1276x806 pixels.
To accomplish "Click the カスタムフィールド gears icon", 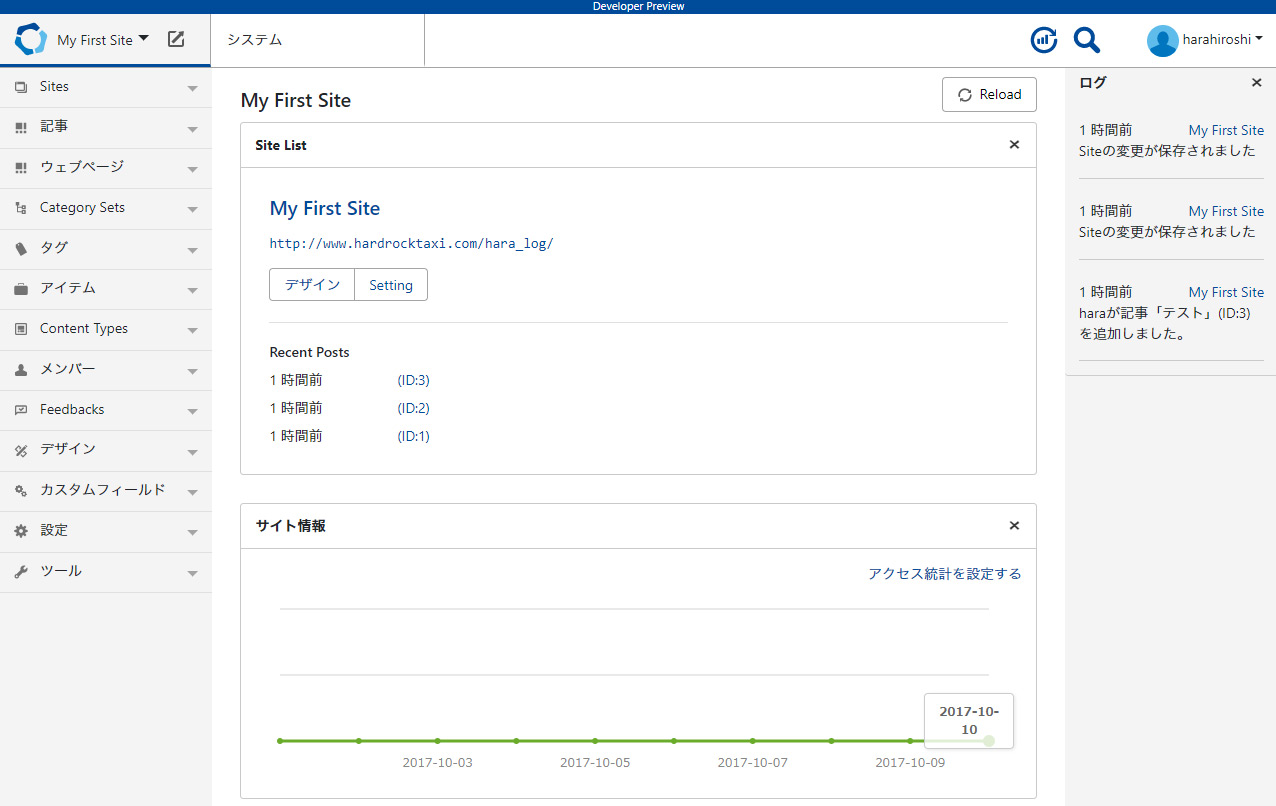I will click(21, 491).
